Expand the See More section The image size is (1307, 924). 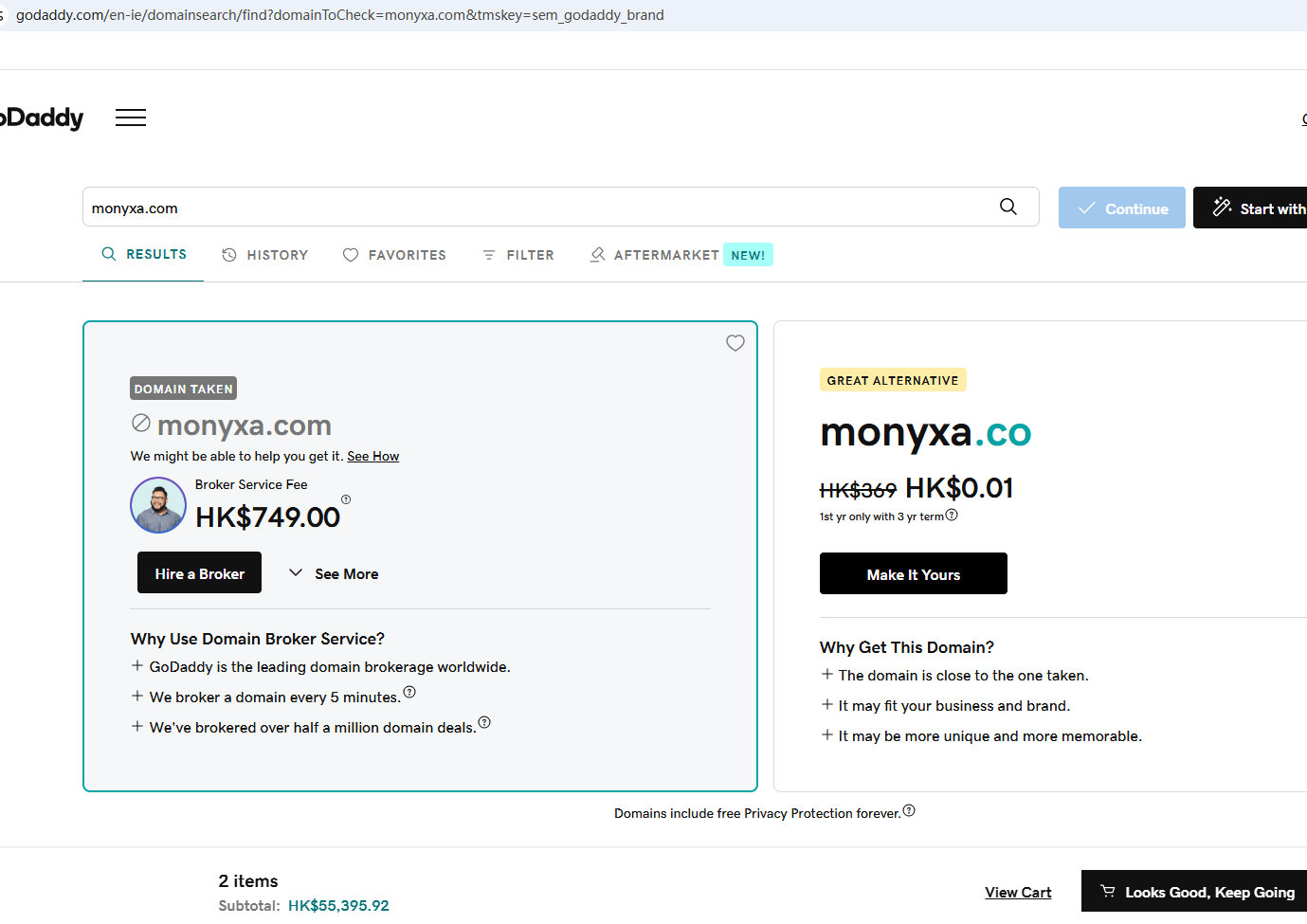(x=334, y=573)
